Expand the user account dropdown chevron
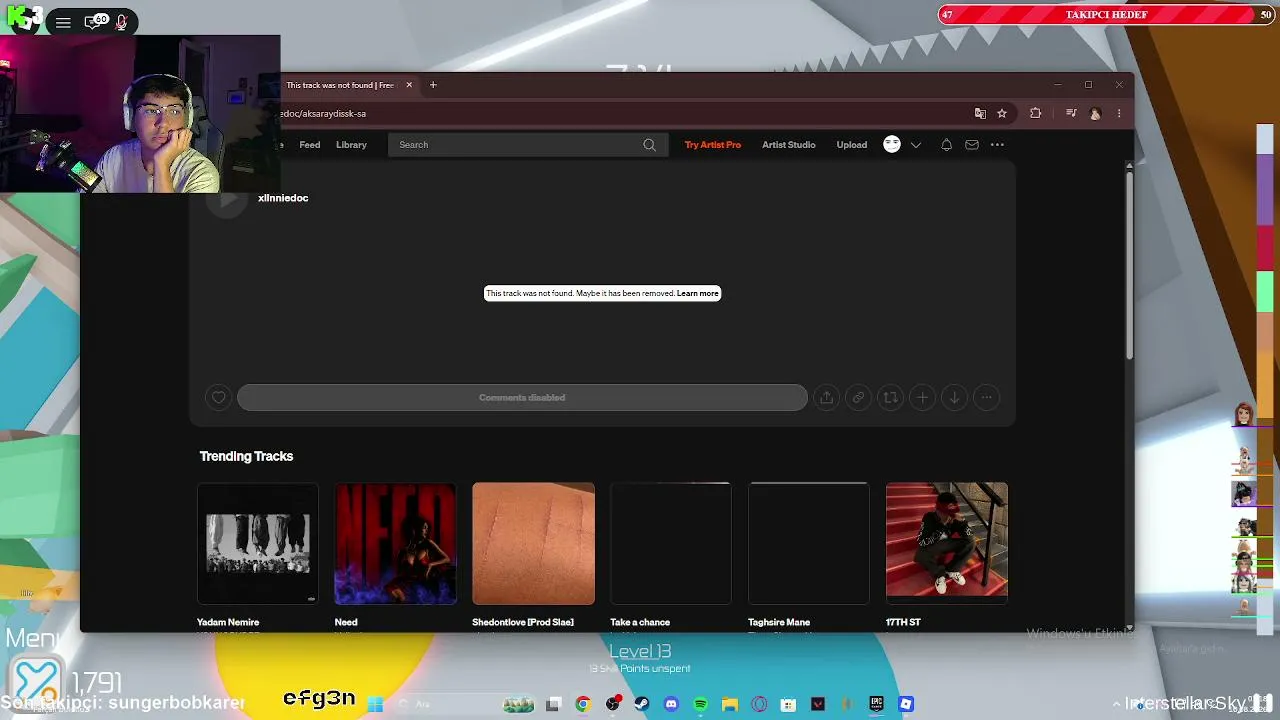 (915, 145)
